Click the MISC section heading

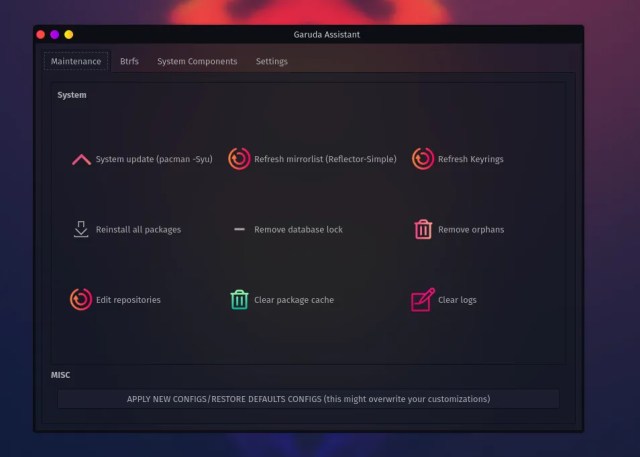[60, 375]
